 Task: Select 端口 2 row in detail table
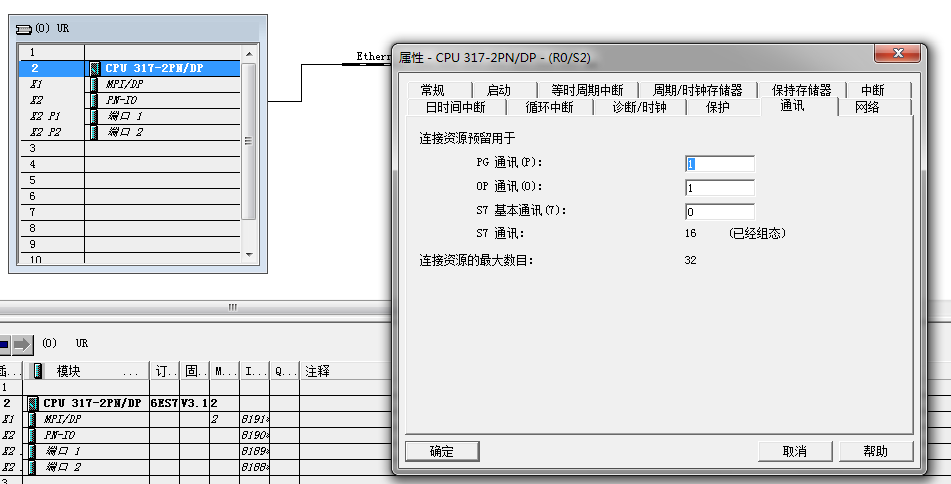(x=196, y=467)
